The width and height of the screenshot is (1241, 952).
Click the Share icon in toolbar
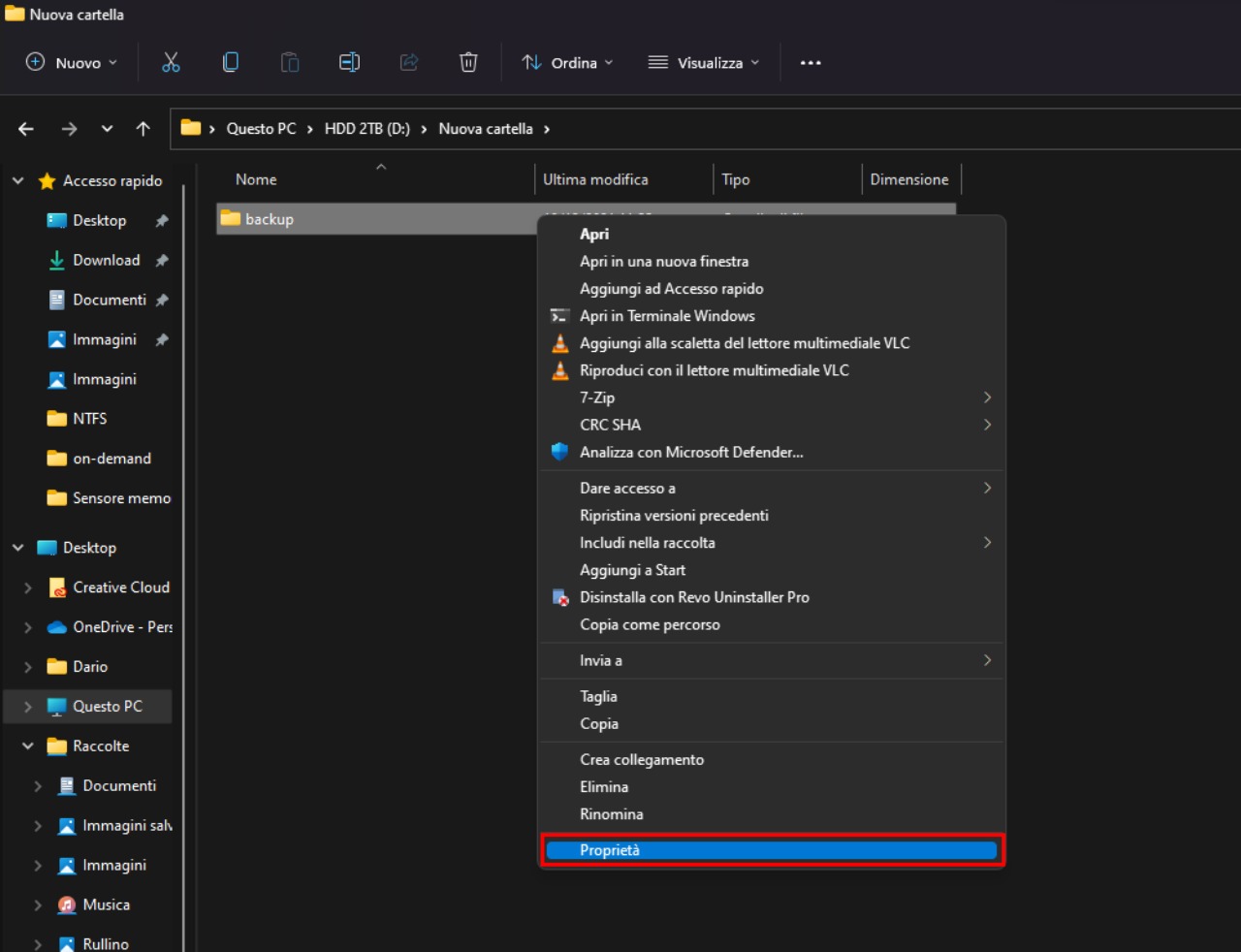pos(409,62)
